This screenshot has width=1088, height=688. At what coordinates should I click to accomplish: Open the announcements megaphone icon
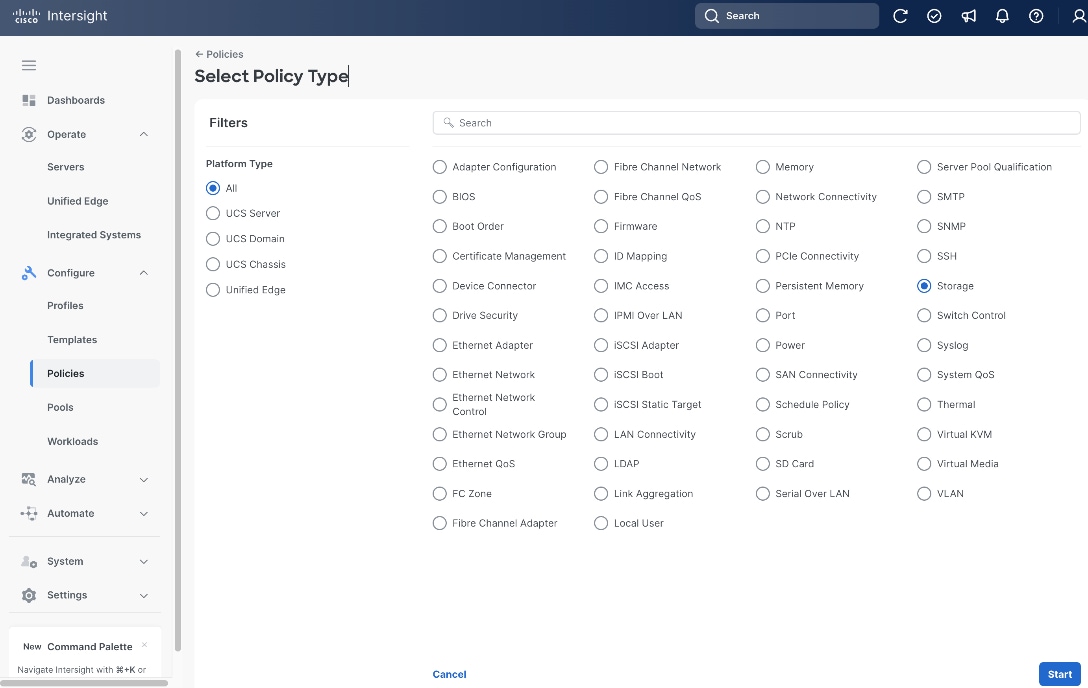click(x=968, y=16)
